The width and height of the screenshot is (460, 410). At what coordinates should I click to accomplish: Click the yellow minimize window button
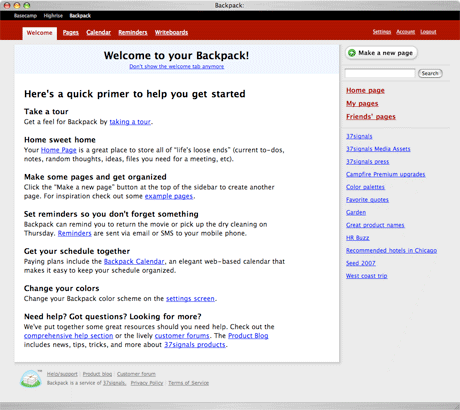click(17, 5)
